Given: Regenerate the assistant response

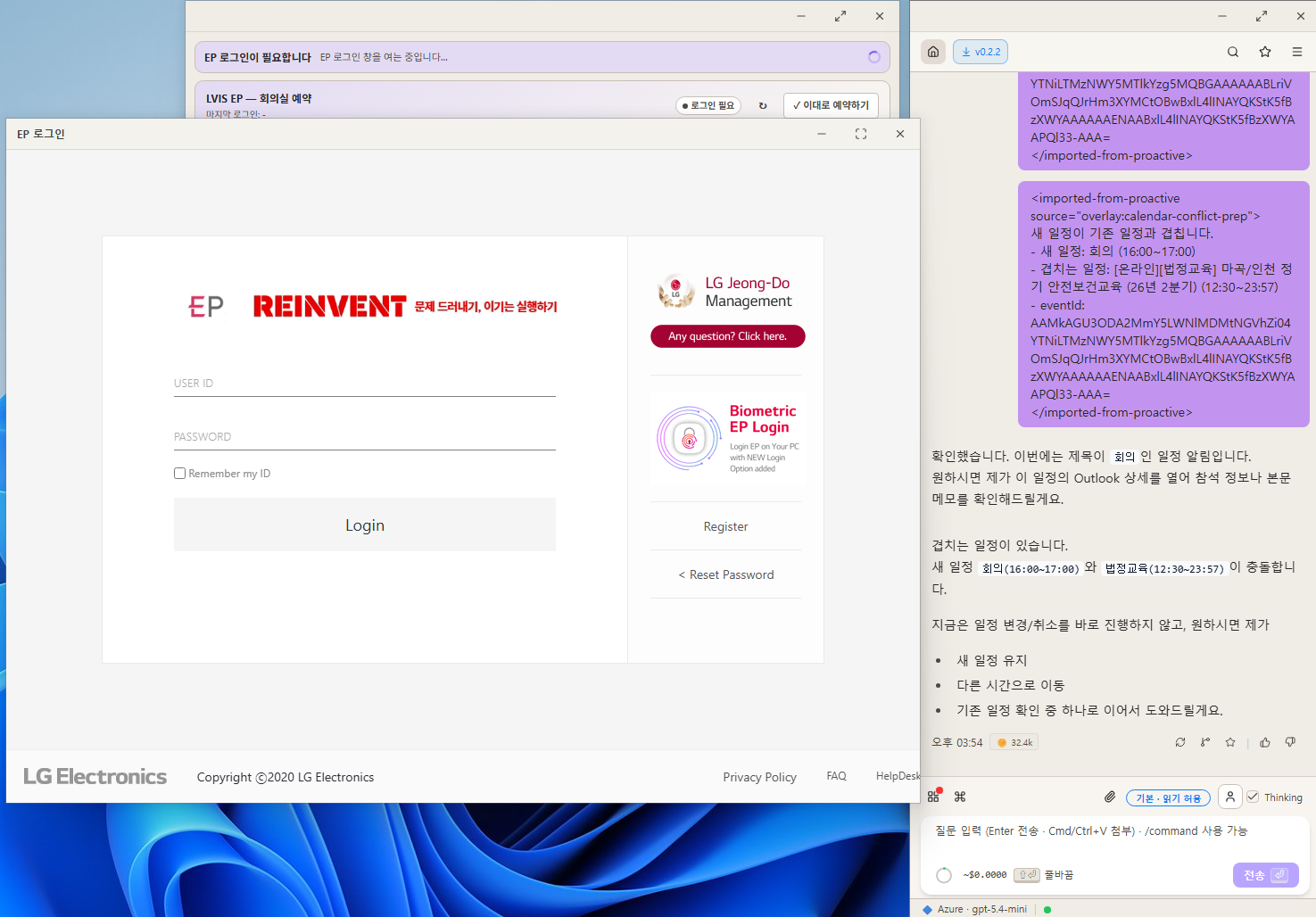Looking at the screenshot, I should [x=1180, y=742].
